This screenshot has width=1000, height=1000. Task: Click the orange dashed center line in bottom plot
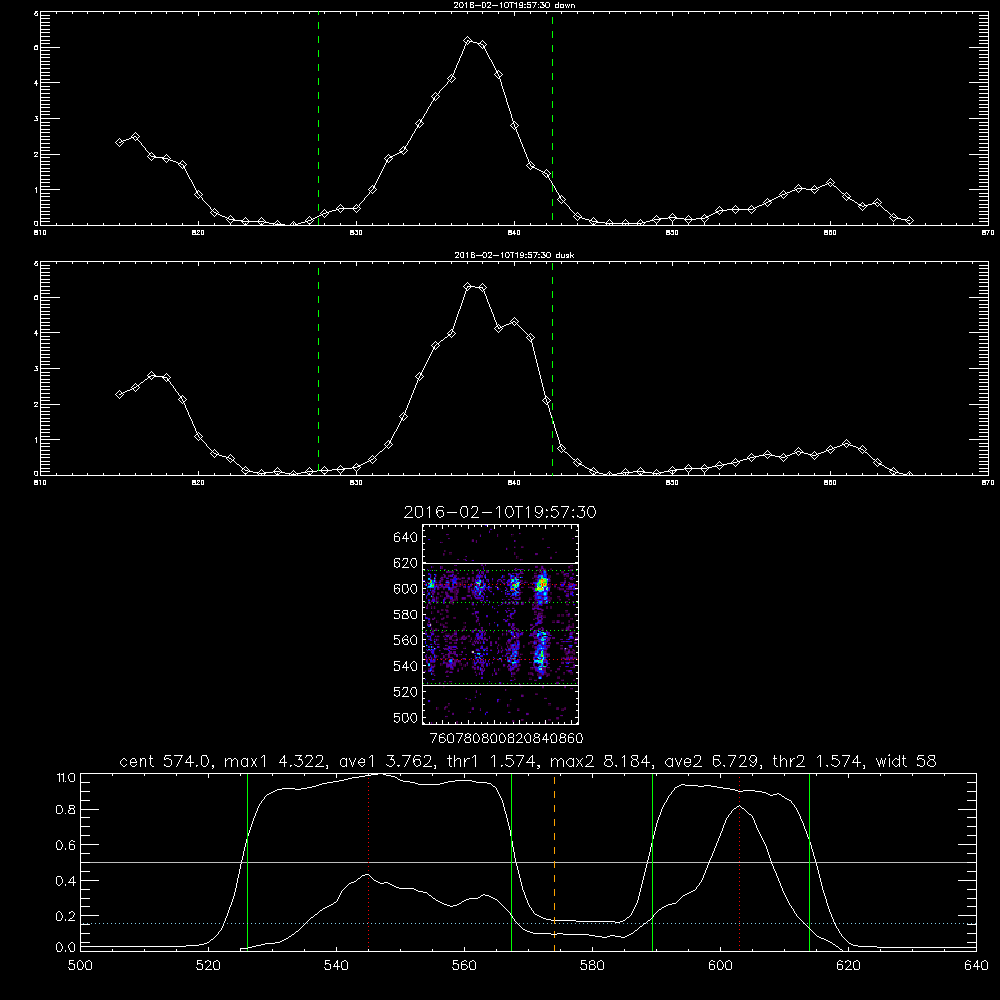[x=554, y=862]
